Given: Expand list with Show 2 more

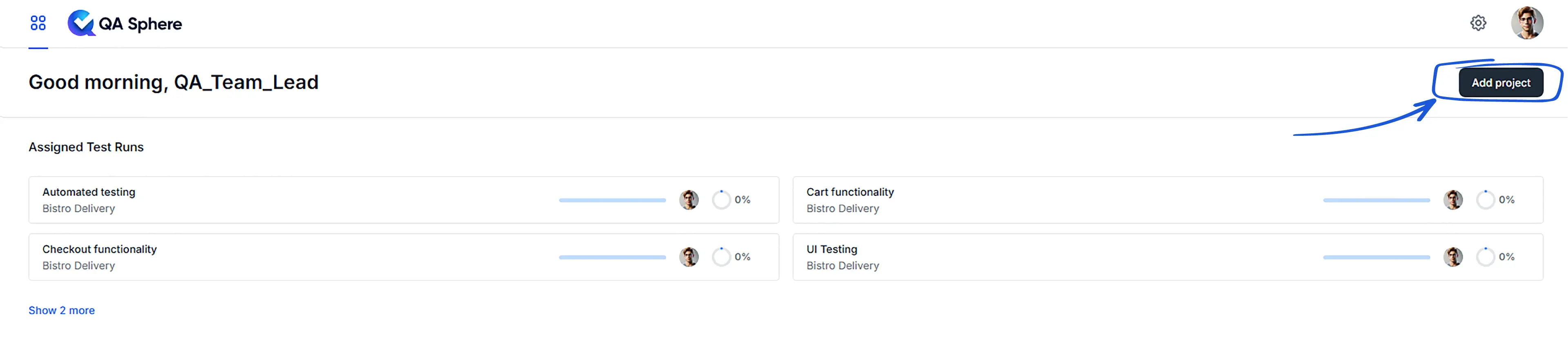Looking at the screenshot, I should point(62,310).
